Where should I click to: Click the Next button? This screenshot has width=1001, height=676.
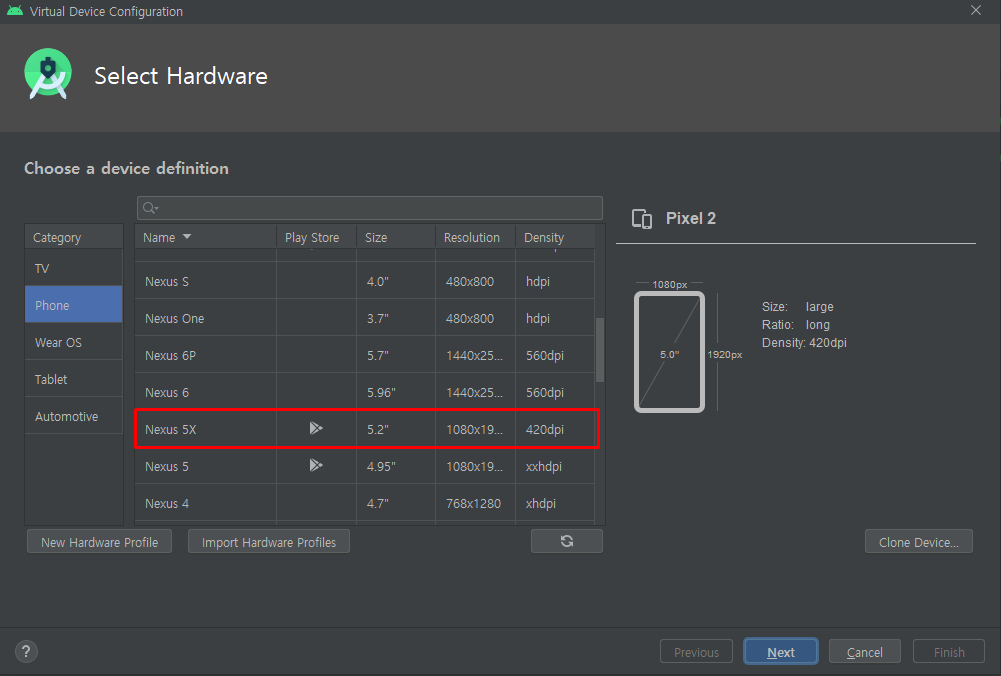pos(780,652)
